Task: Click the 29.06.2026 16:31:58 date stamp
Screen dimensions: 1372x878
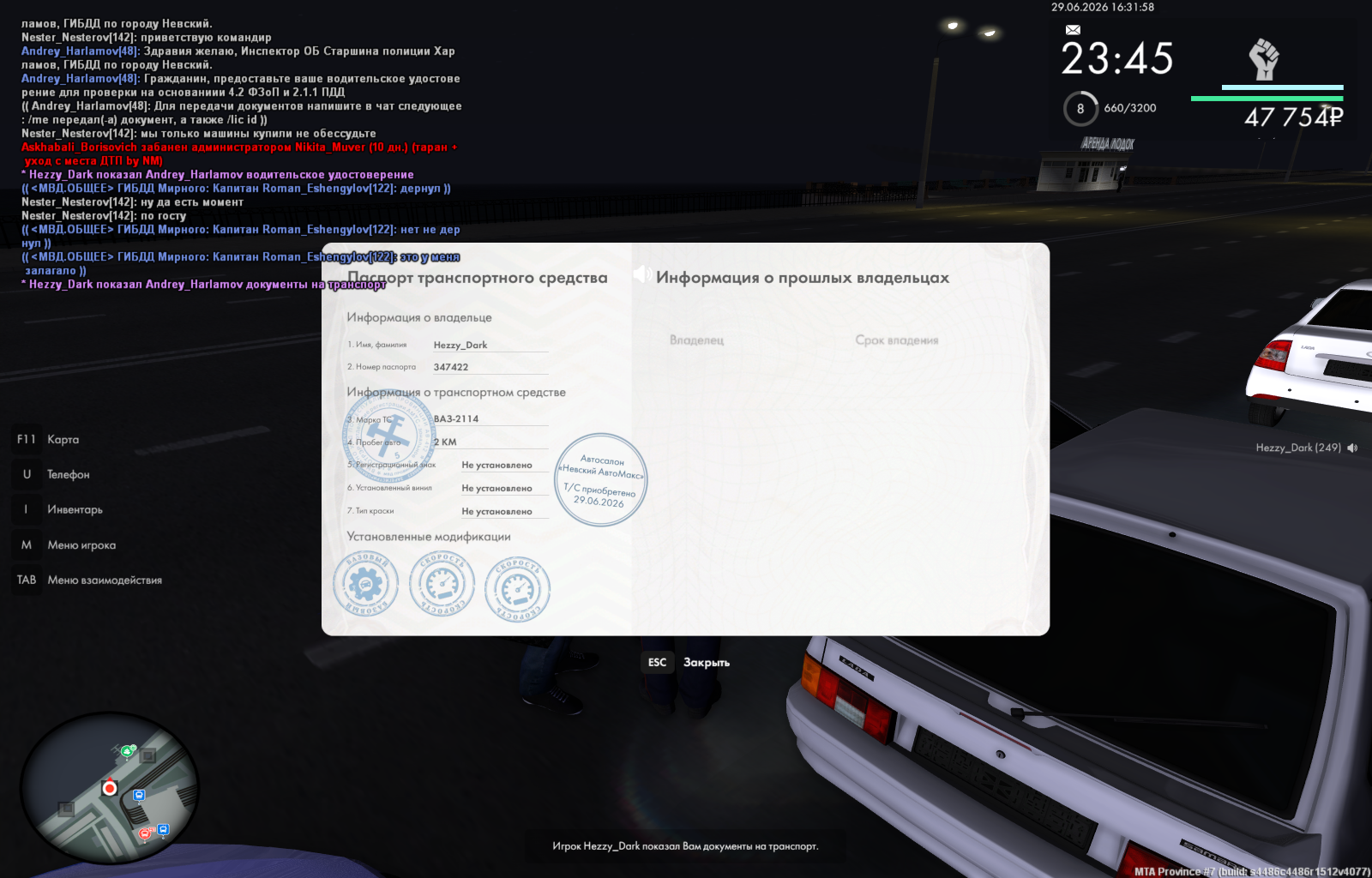Action: pos(1103,7)
